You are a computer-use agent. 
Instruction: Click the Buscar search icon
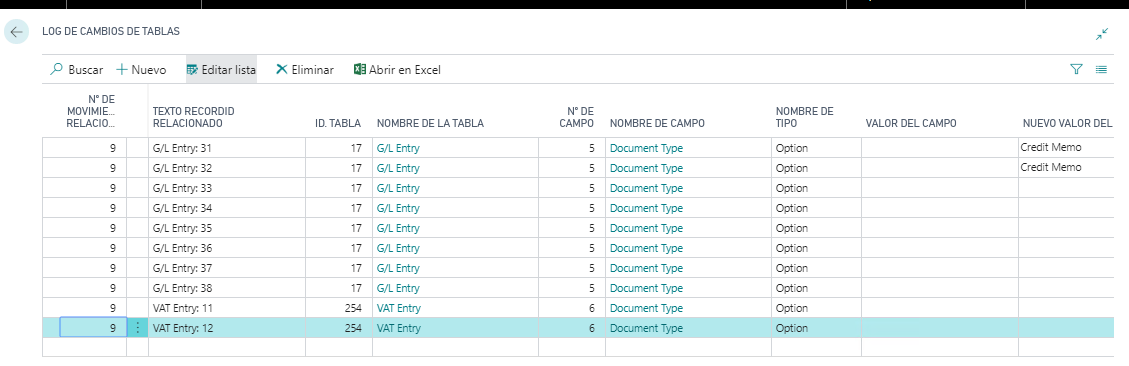pyautogui.click(x=56, y=70)
